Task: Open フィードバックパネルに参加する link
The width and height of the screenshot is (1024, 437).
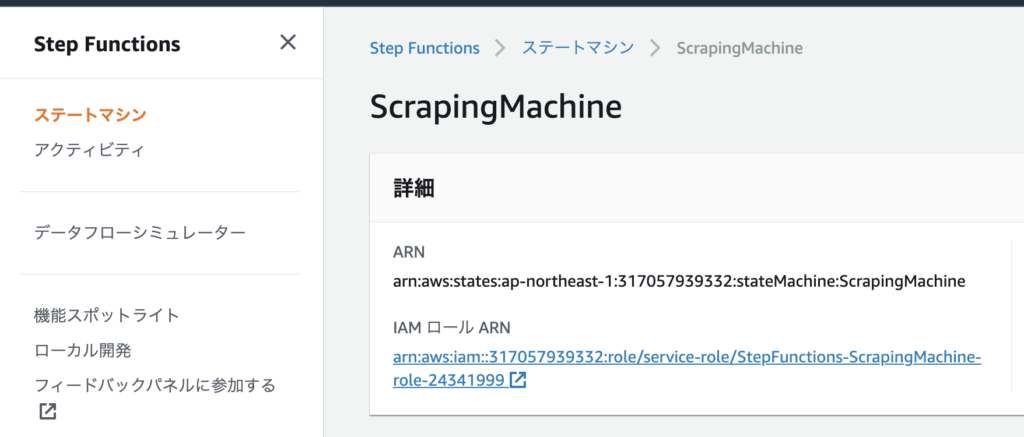Action: tap(155, 385)
